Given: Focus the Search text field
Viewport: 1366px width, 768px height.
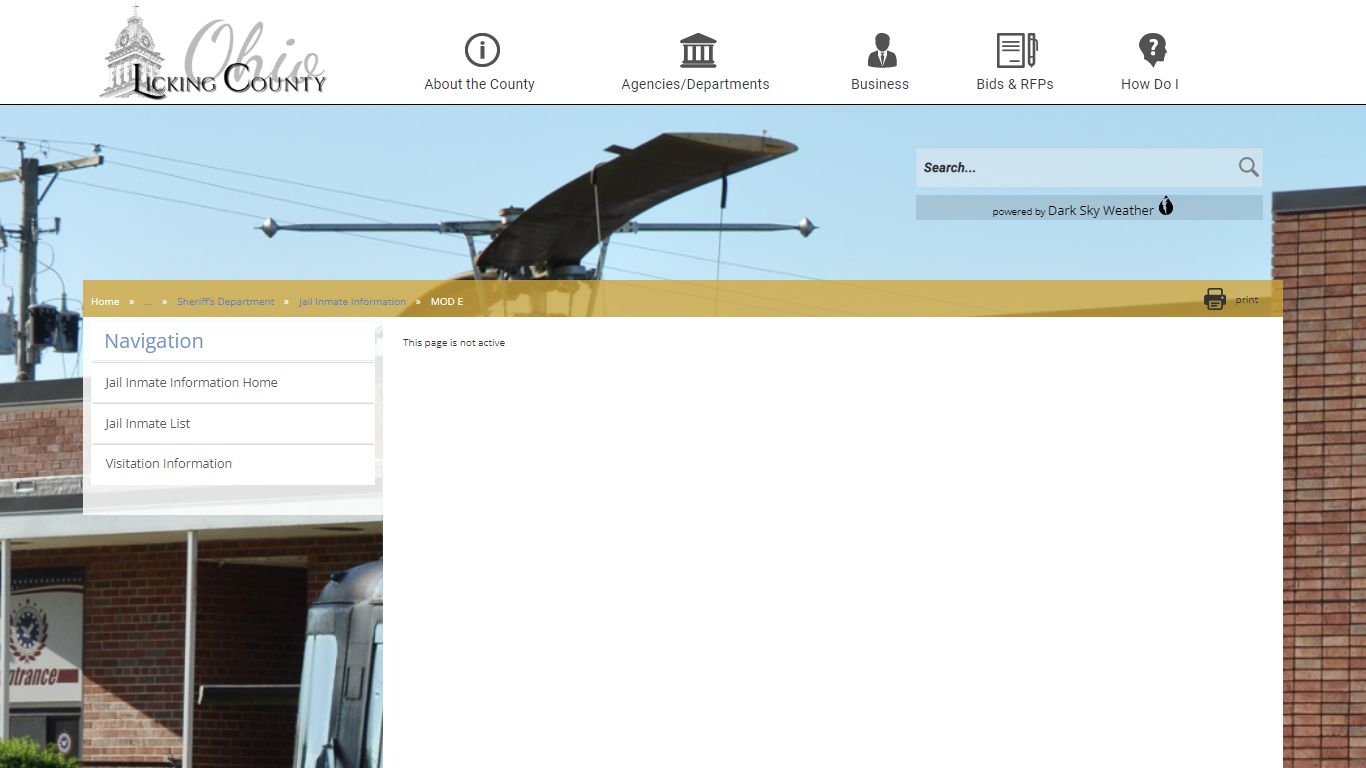Looking at the screenshot, I should pos(1075,168).
